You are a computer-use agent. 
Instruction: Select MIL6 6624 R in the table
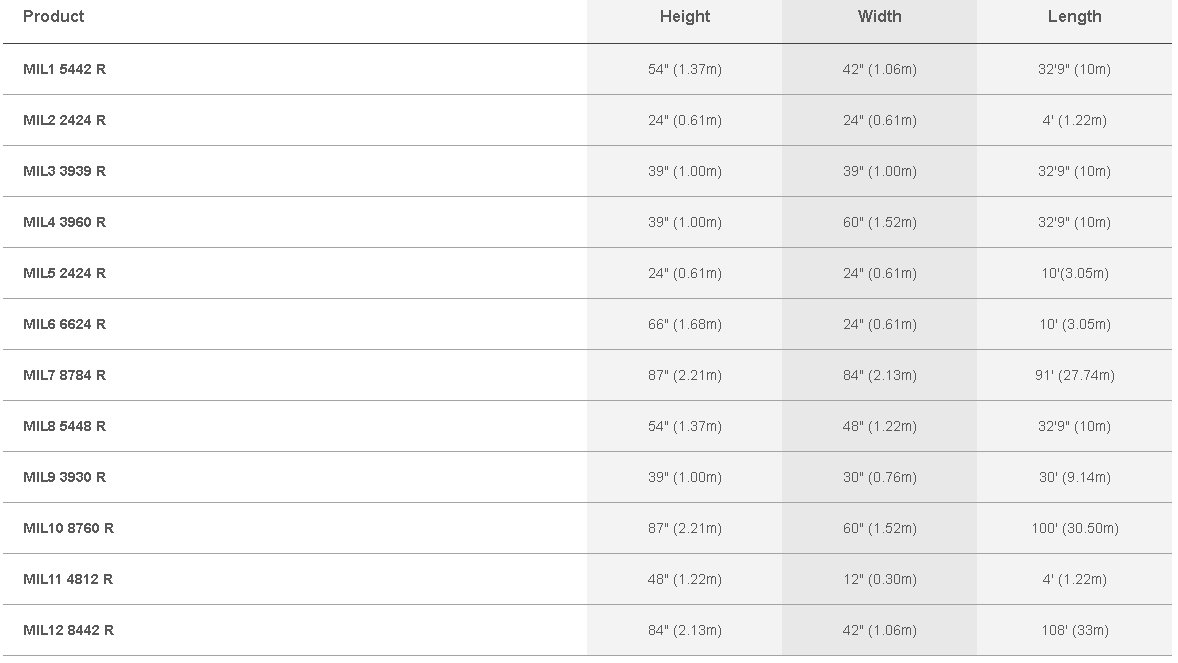(64, 324)
